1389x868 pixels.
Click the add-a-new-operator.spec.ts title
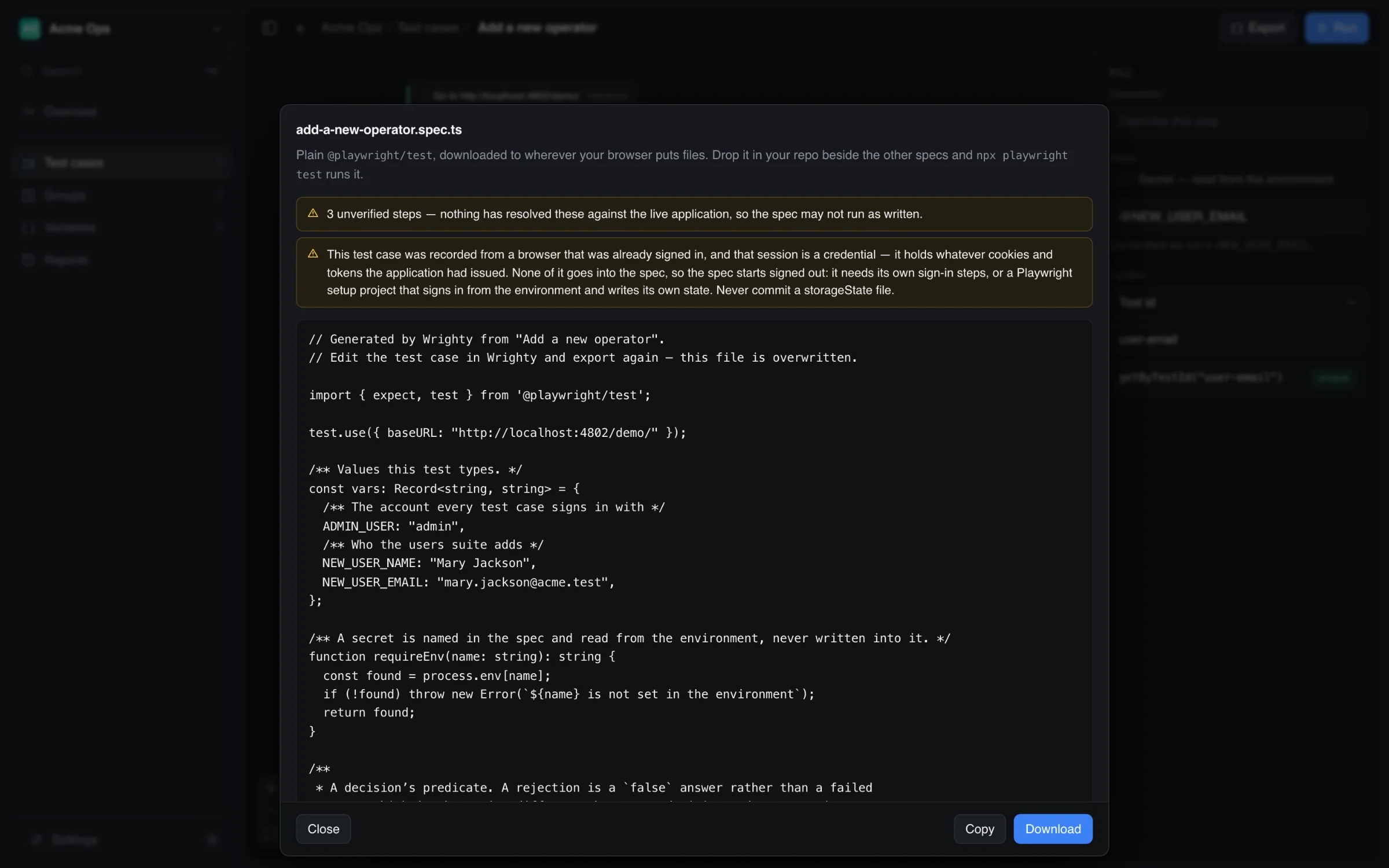coord(379,130)
